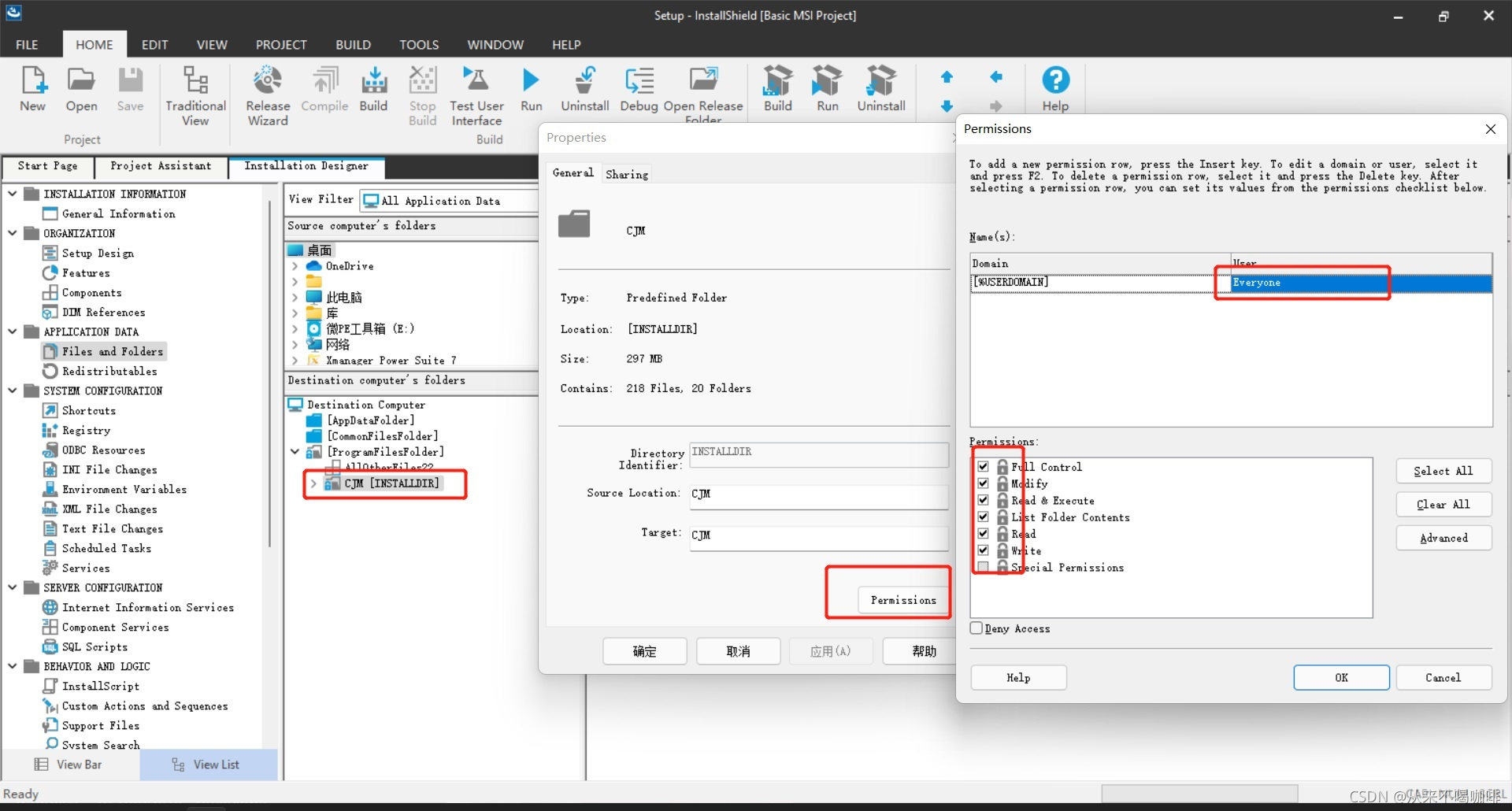Expand the OneDrive source folder
The height and width of the screenshot is (811, 1512).
point(295,266)
